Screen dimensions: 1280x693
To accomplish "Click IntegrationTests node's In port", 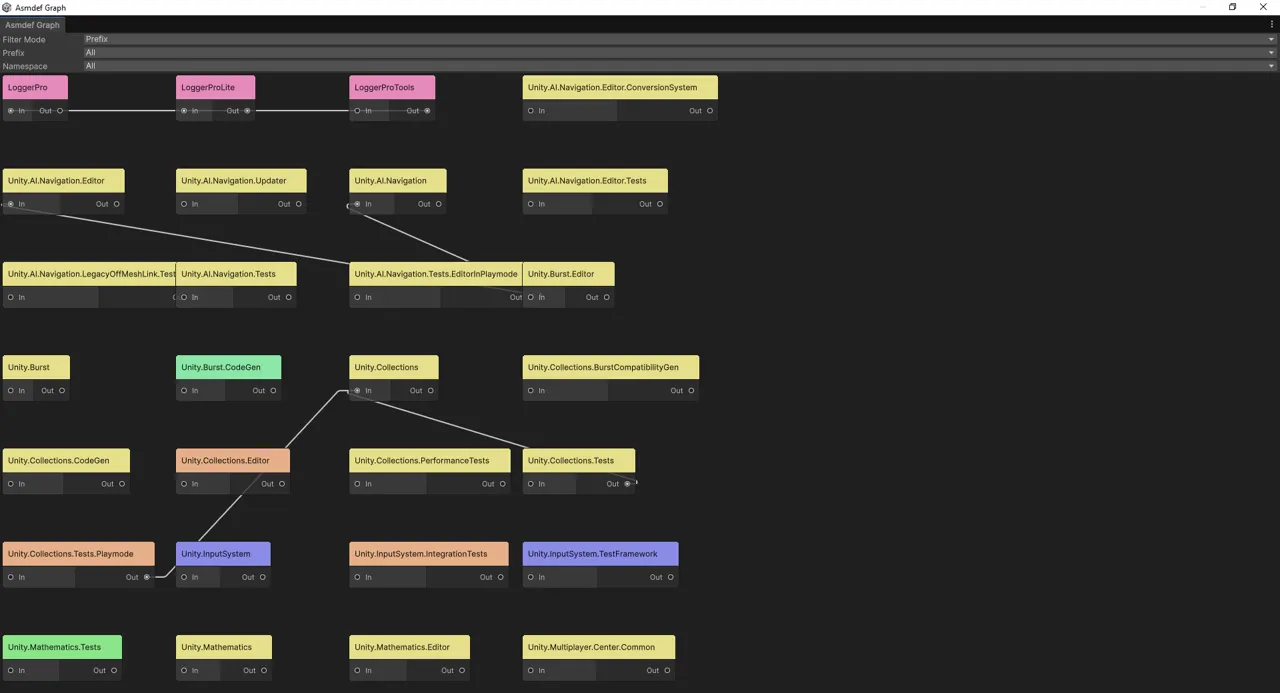I will point(357,577).
